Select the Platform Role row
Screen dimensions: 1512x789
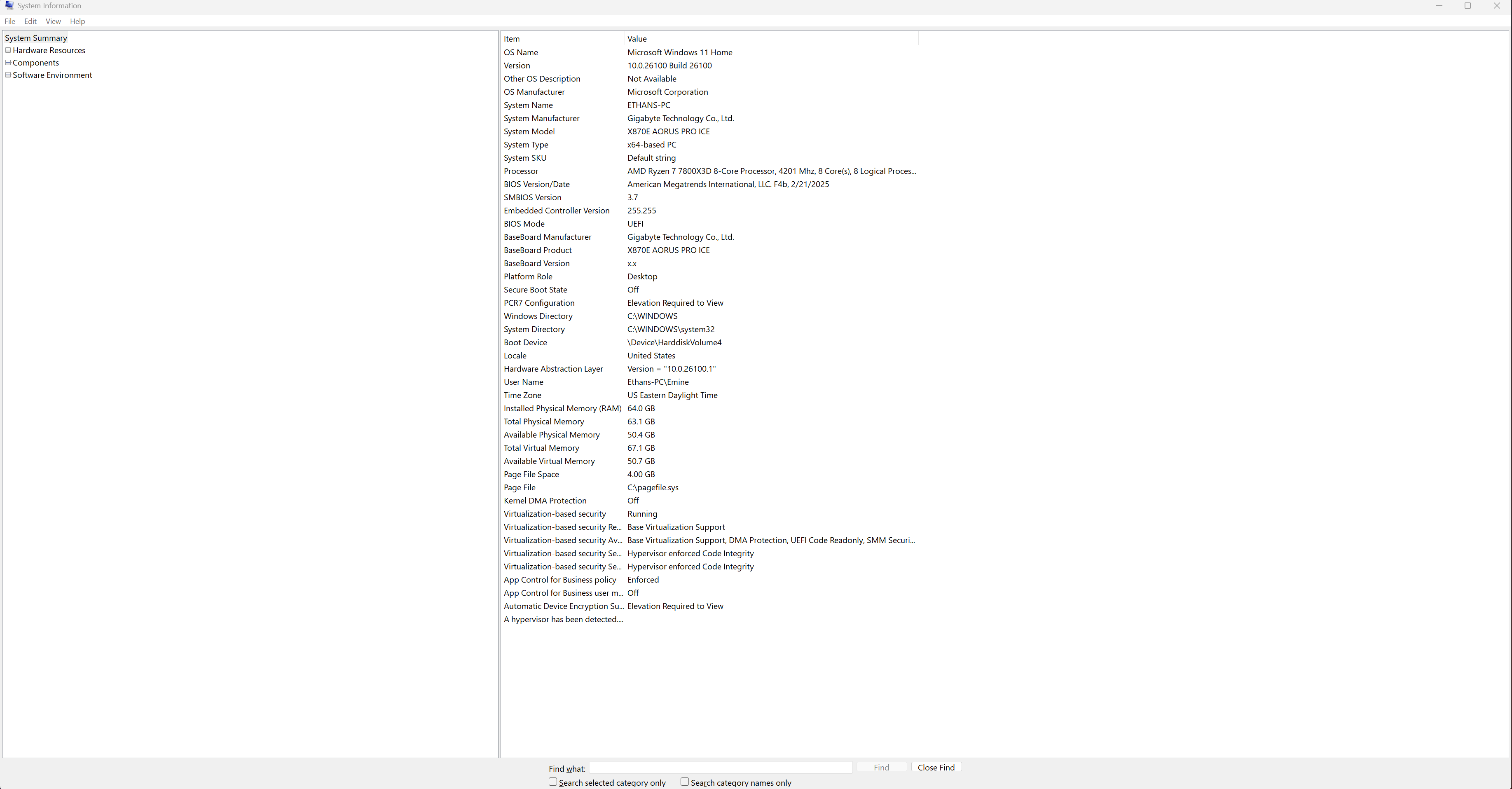click(x=709, y=276)
